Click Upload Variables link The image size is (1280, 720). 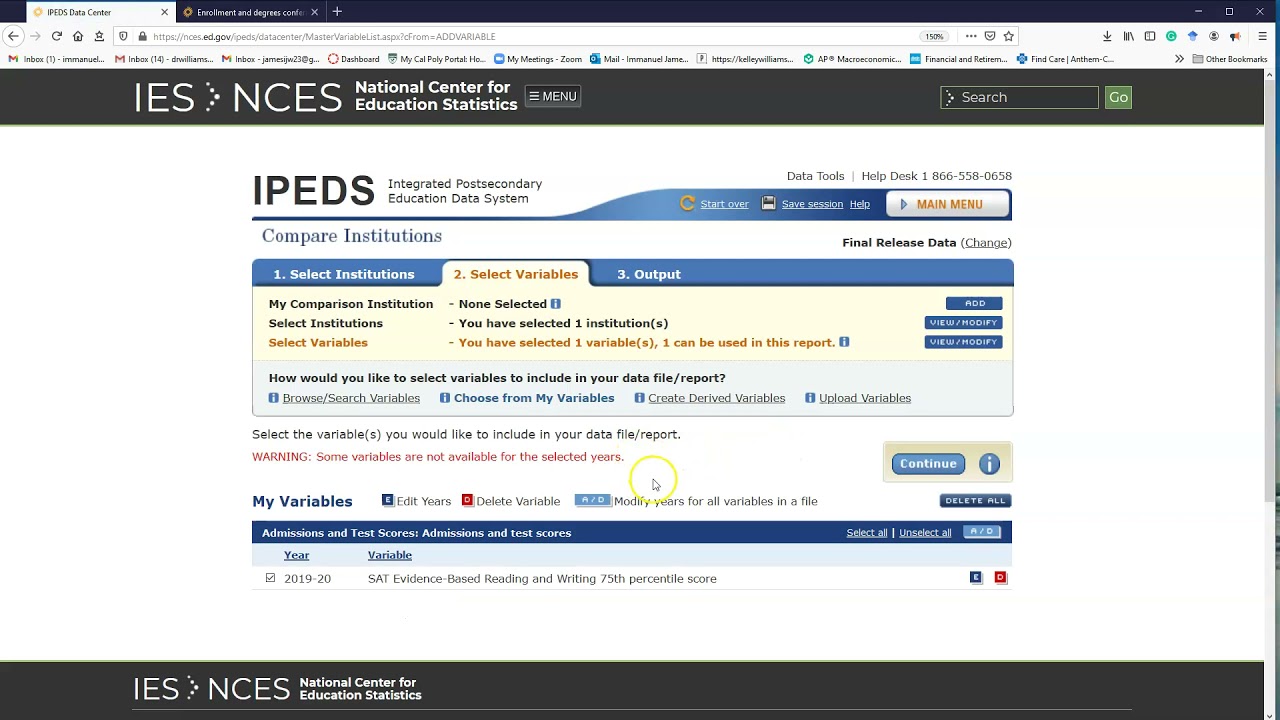tap(865, 398)
